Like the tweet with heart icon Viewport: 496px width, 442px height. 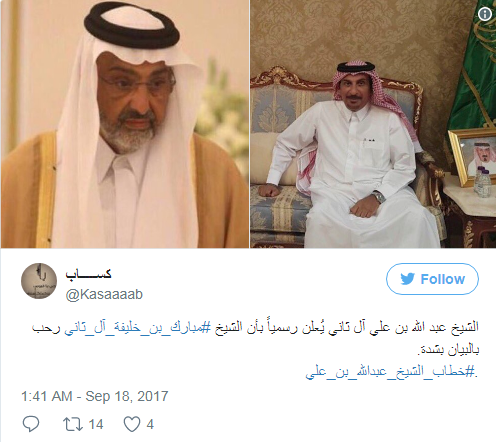(132, 424)
